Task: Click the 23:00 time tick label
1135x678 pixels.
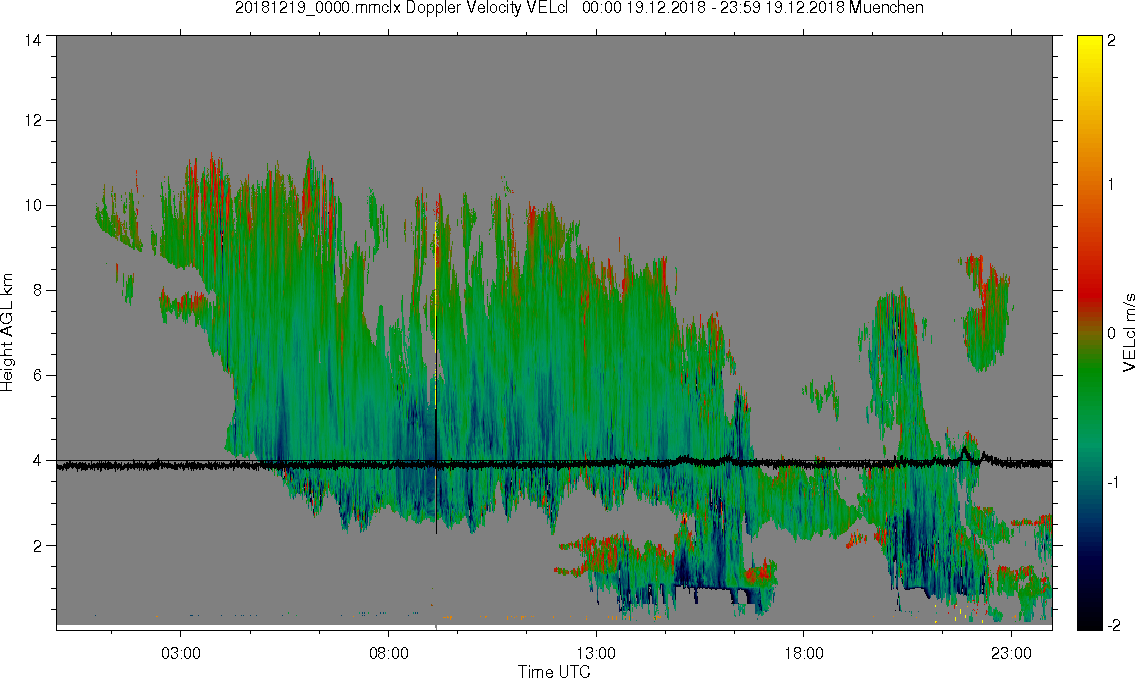Action: click(x=1011, y=653)
